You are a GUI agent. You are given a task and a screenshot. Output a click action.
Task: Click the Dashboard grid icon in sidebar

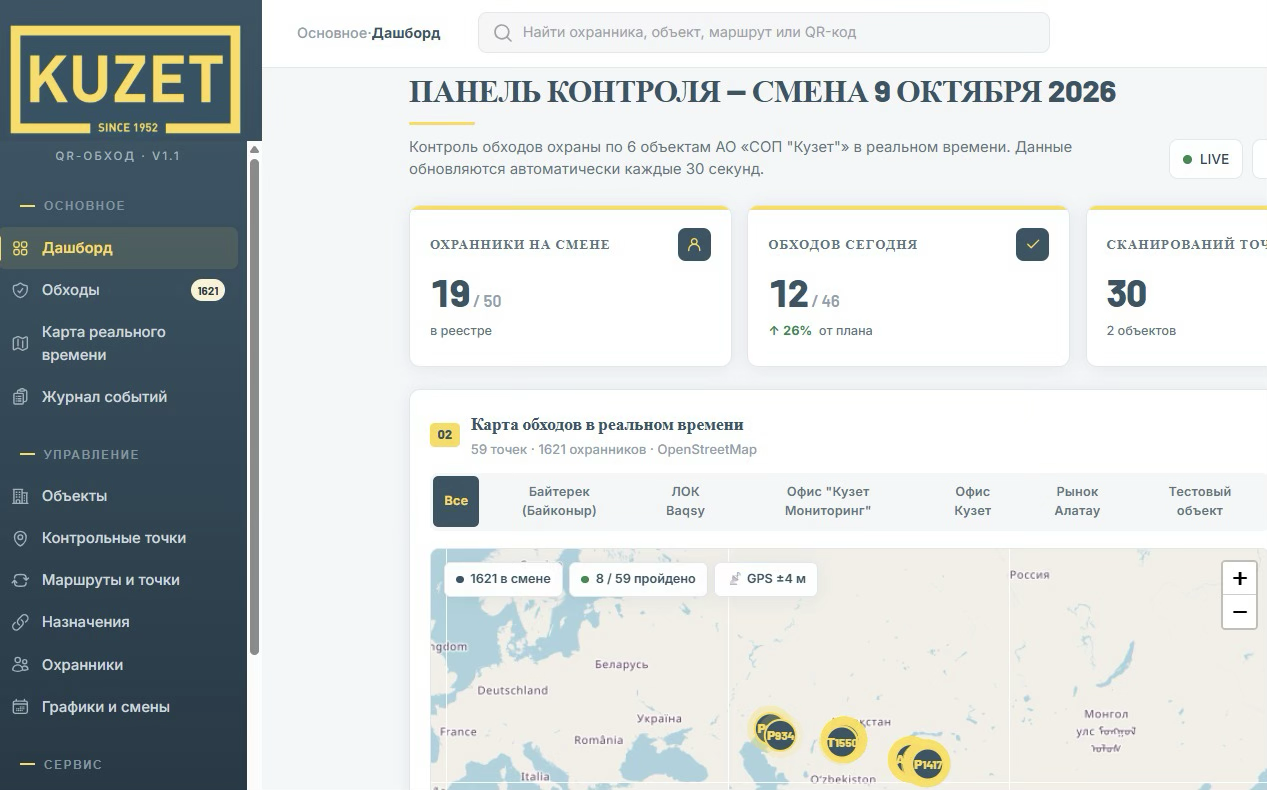(x=20, y=248)
